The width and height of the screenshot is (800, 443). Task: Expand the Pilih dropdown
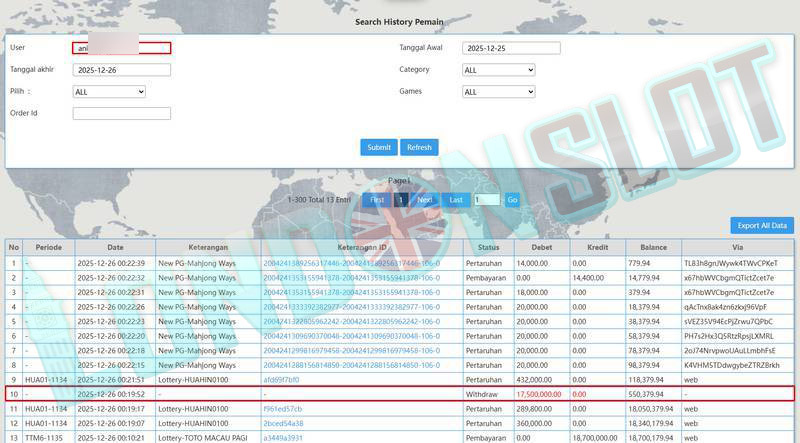[x=109, y=92]
